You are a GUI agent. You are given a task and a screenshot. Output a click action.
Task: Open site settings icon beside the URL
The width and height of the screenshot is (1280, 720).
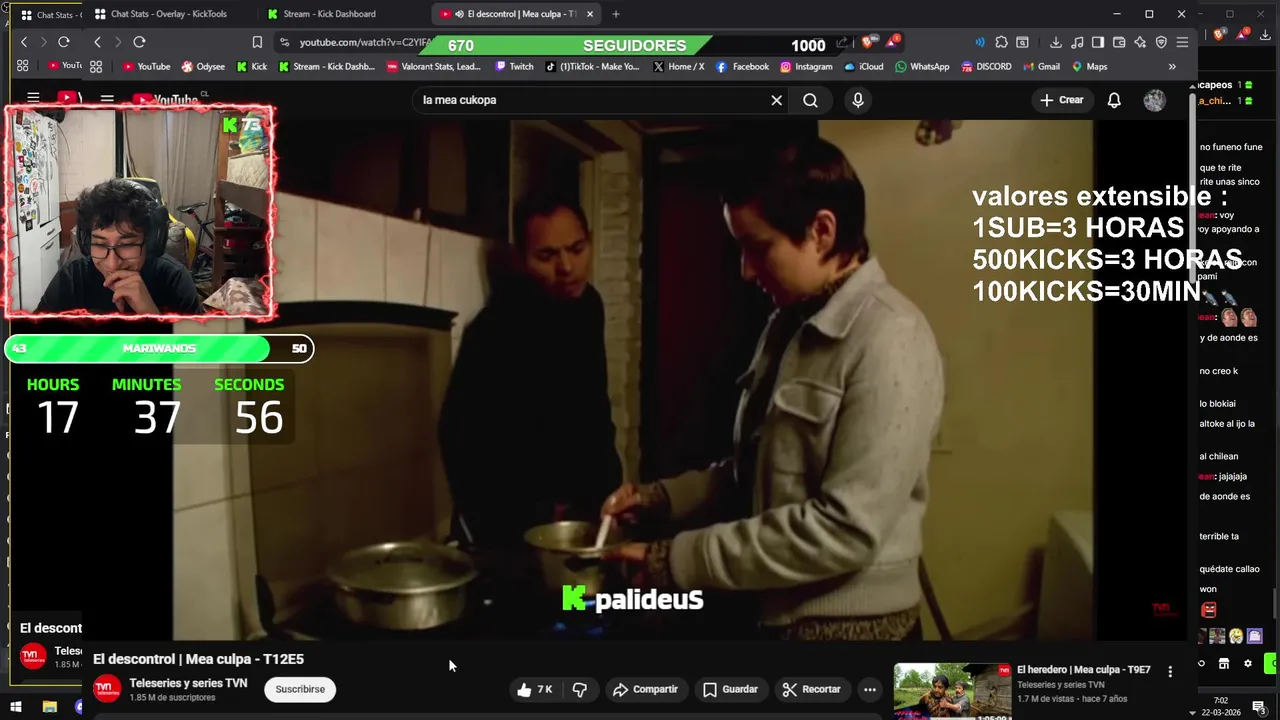pyautogui.click(x=284, y=42)
